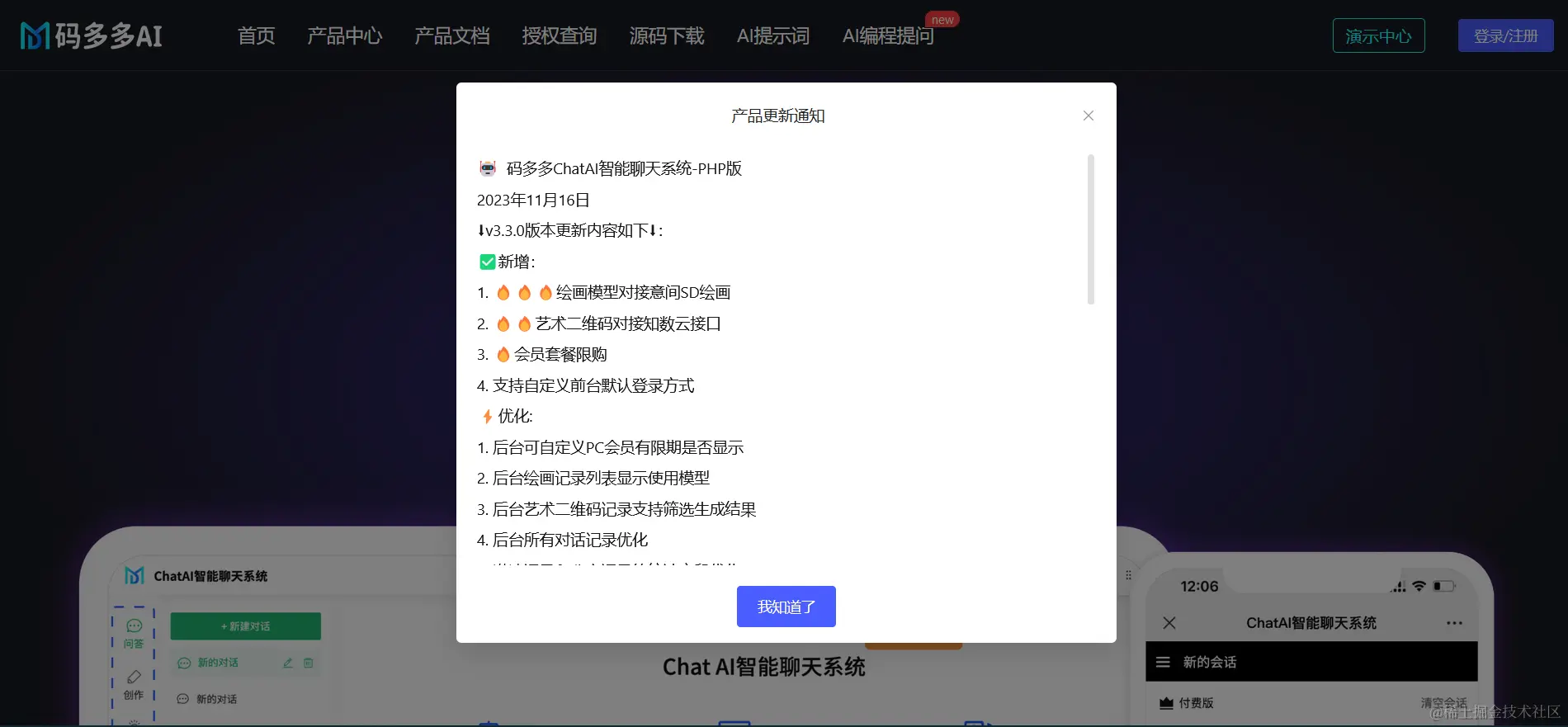Click the 创作 pen icon in sidebar preview

click(134, 677)
